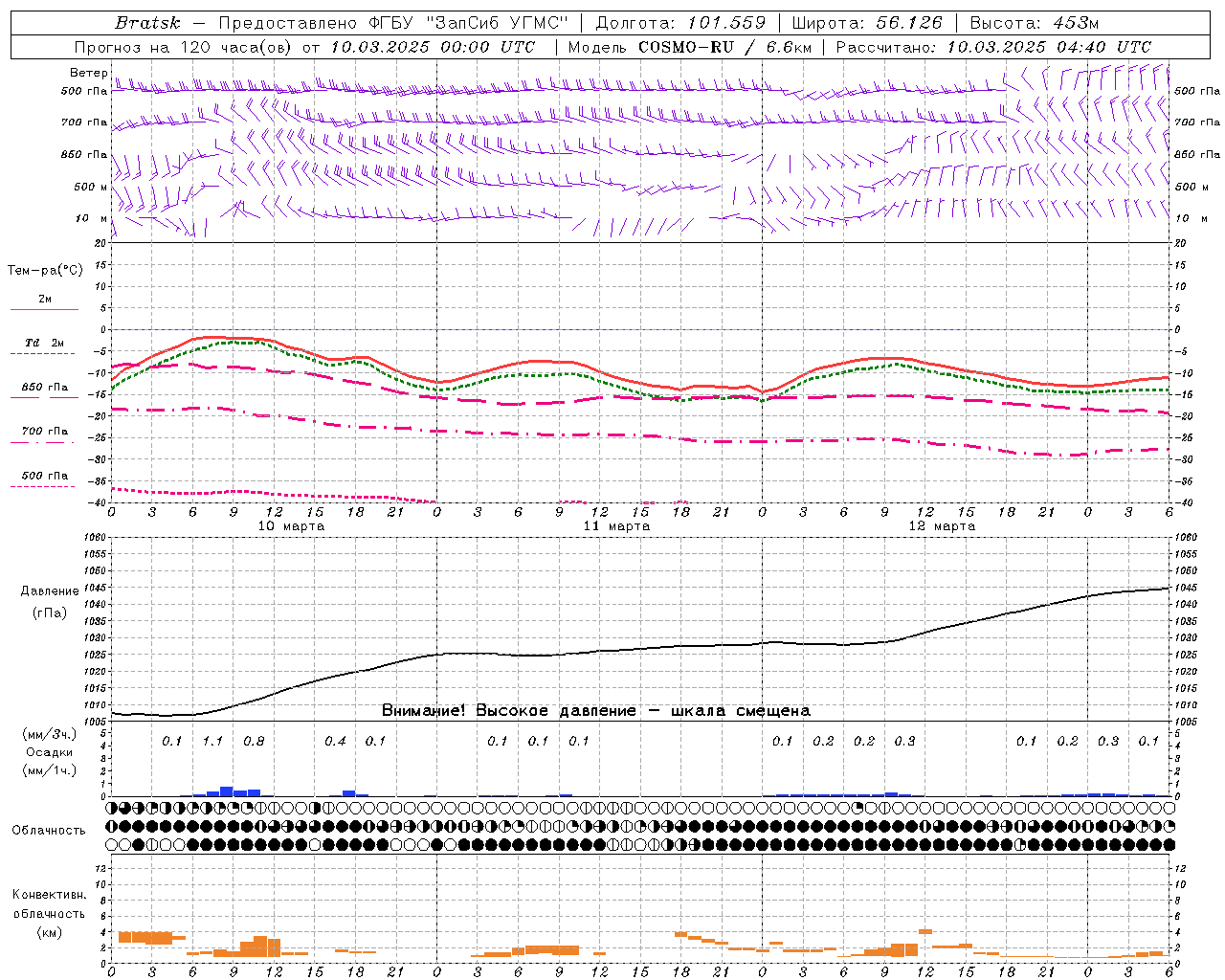
Task: Select the (мм/1ч.) unit label
Action: 50,770
